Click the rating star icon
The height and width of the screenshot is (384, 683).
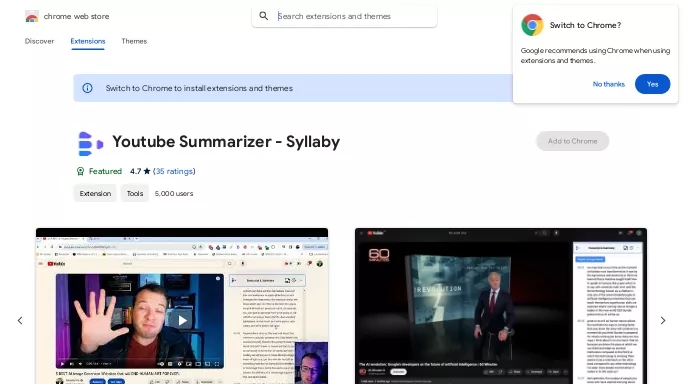(147, 171)
